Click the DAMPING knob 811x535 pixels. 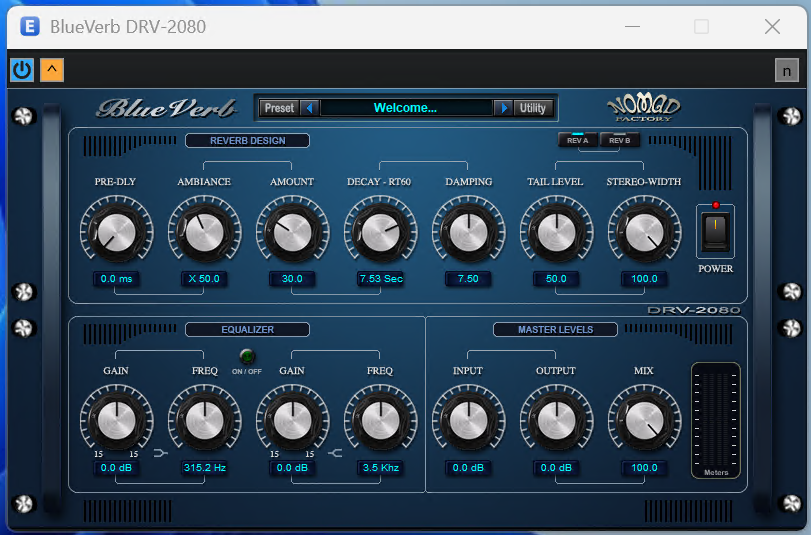[469, 232]
